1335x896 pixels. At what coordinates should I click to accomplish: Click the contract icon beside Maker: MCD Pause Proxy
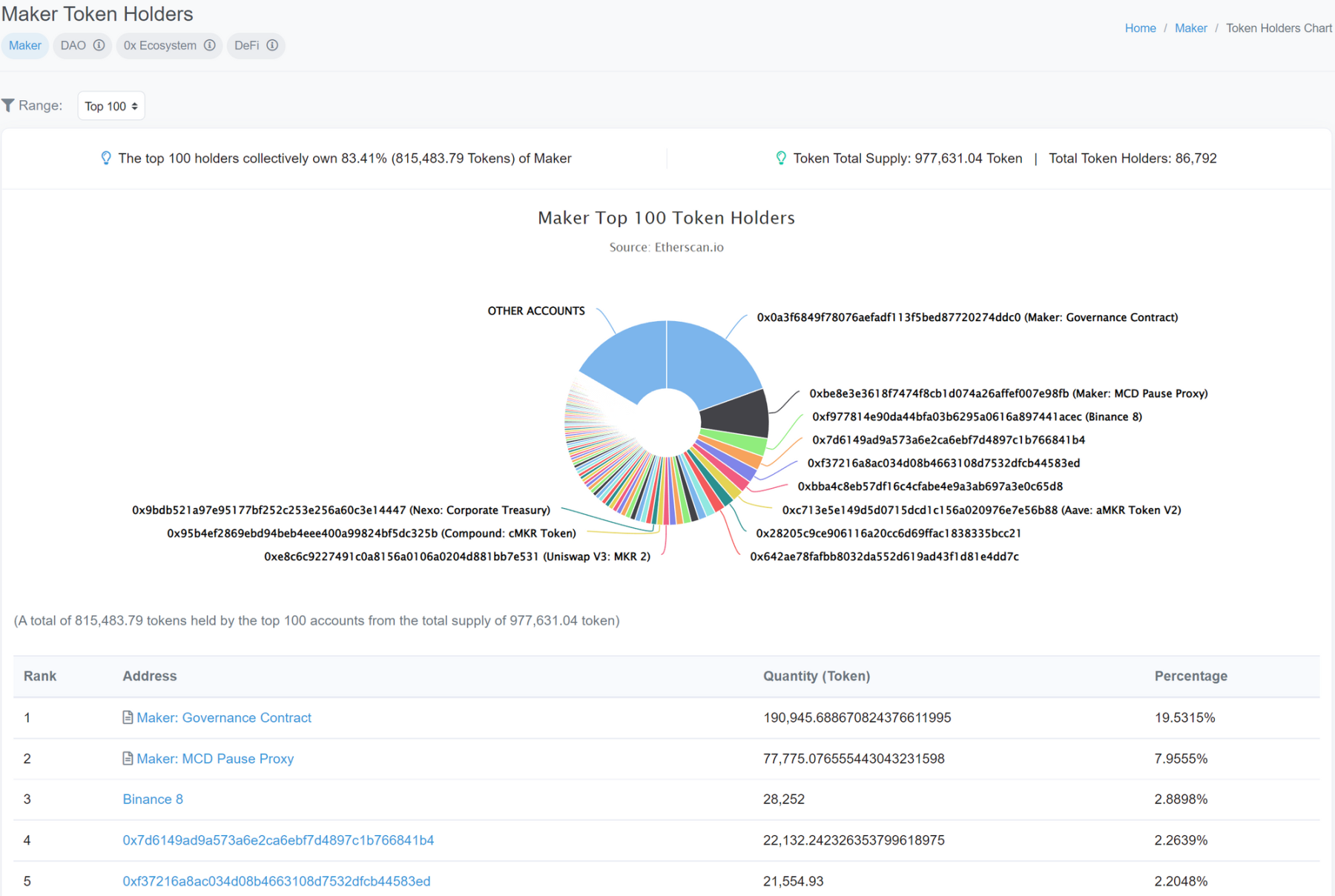tap(128, 758)
